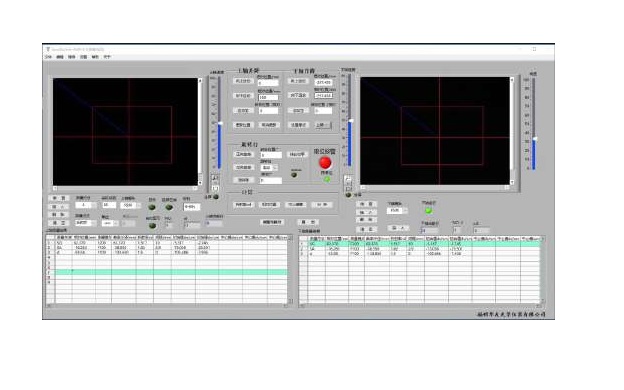Viewport: 624px width, 390px height.
Task: Select the pan tool icon under the upper axis slider
Action: pos(215,187)
